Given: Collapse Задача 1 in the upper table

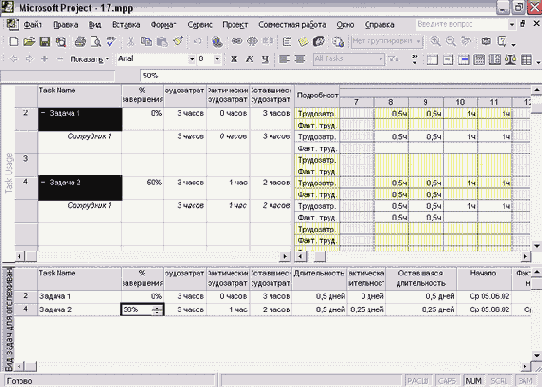Looking at the screenshot, I should tap(43, 113).
